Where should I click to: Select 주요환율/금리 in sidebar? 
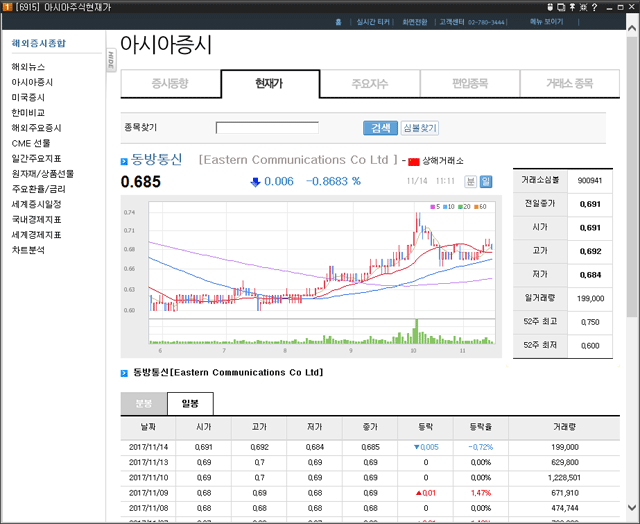38,189
